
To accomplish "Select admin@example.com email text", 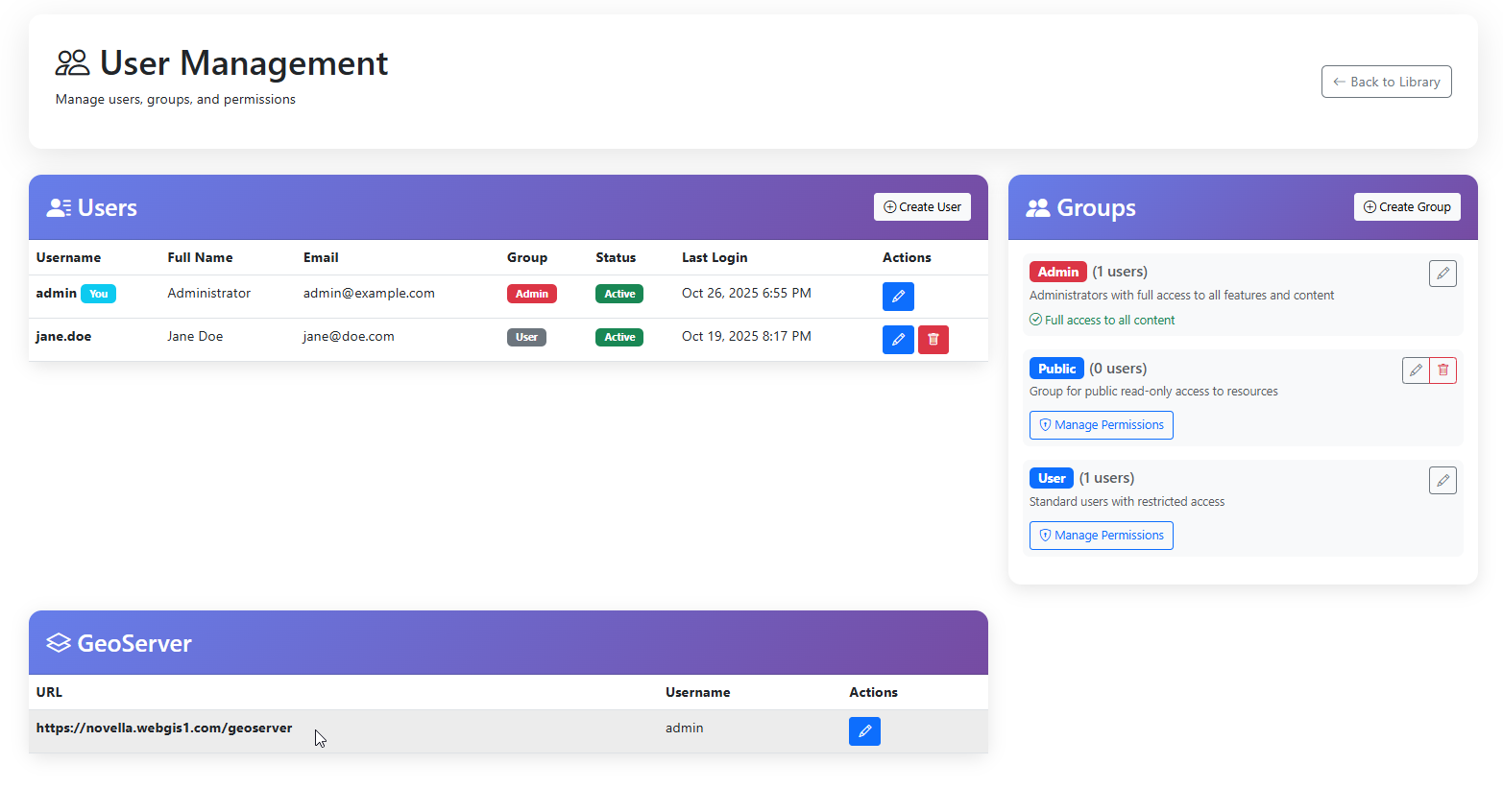I will [x=369, y=294].
